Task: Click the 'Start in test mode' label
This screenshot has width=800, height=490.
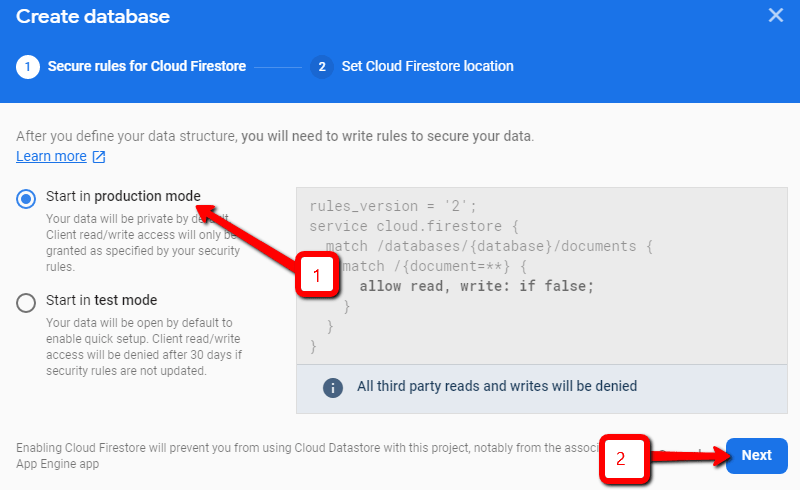Action: coord(101,300)
